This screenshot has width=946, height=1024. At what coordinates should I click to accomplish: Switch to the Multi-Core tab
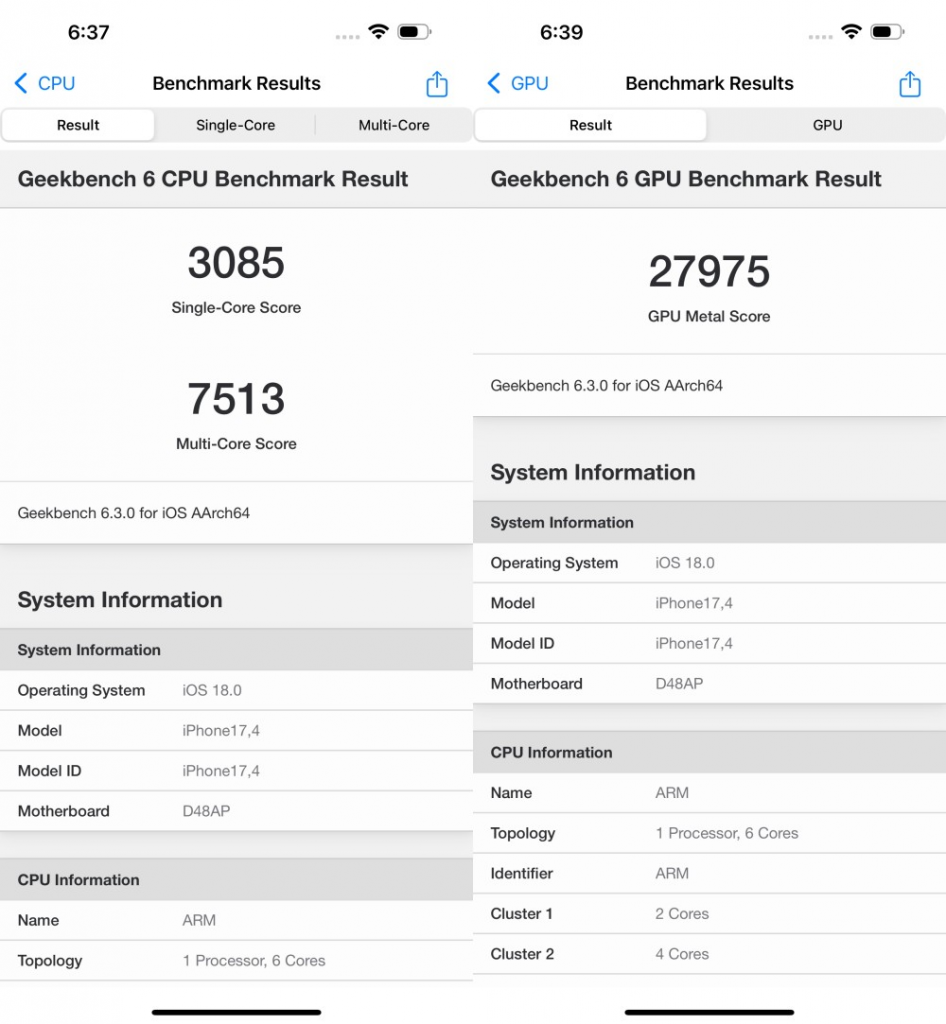394,125
